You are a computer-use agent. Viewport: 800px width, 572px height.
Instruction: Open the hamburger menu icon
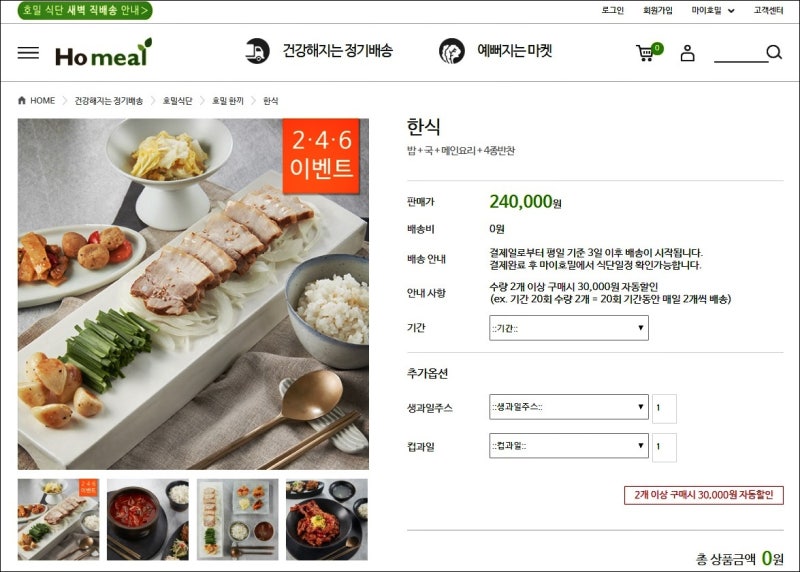(28, 53)
